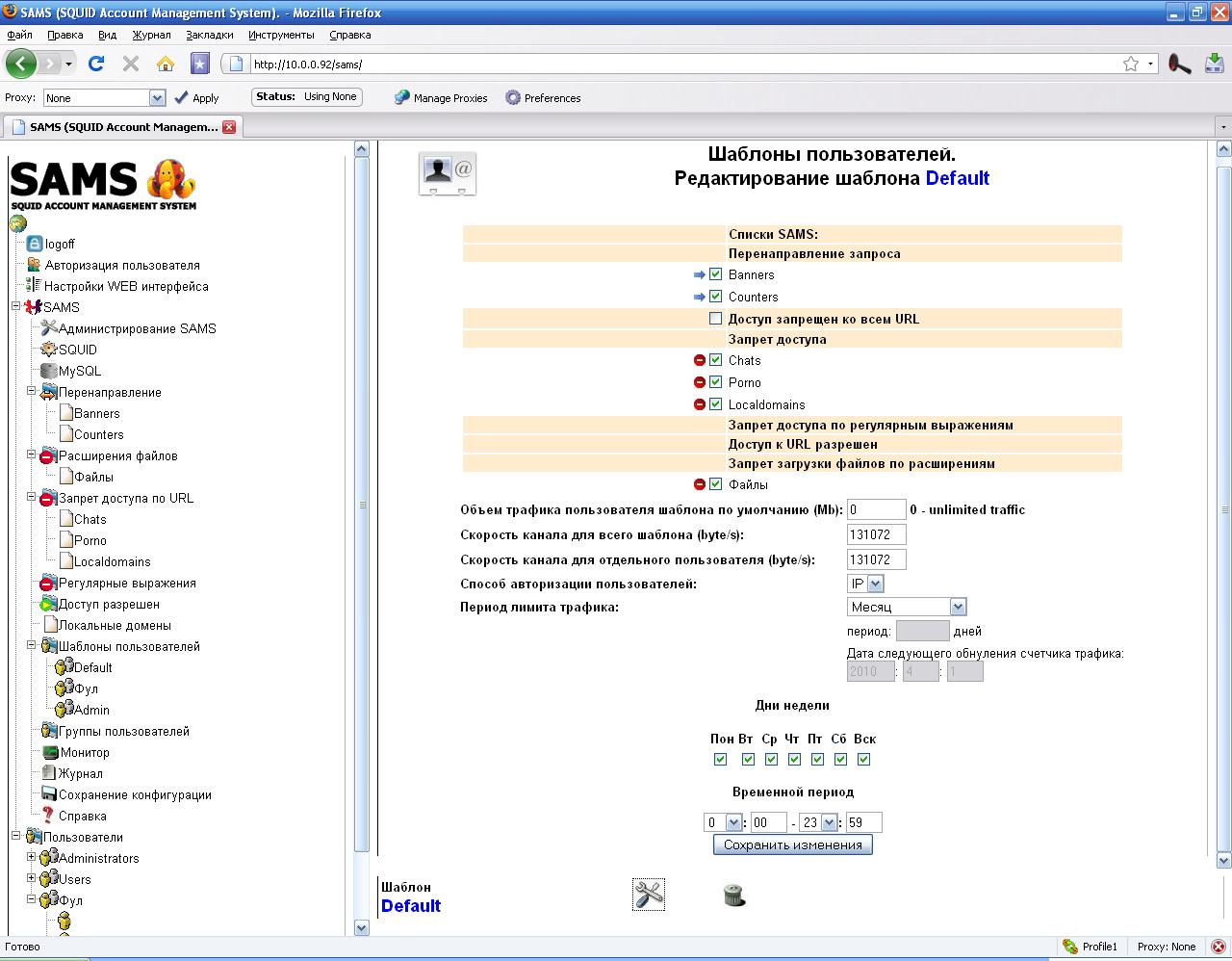Screen dimensions: 1232x961
Task: Open authorization method IP dropdown
Action: click(x=865, y=584)
